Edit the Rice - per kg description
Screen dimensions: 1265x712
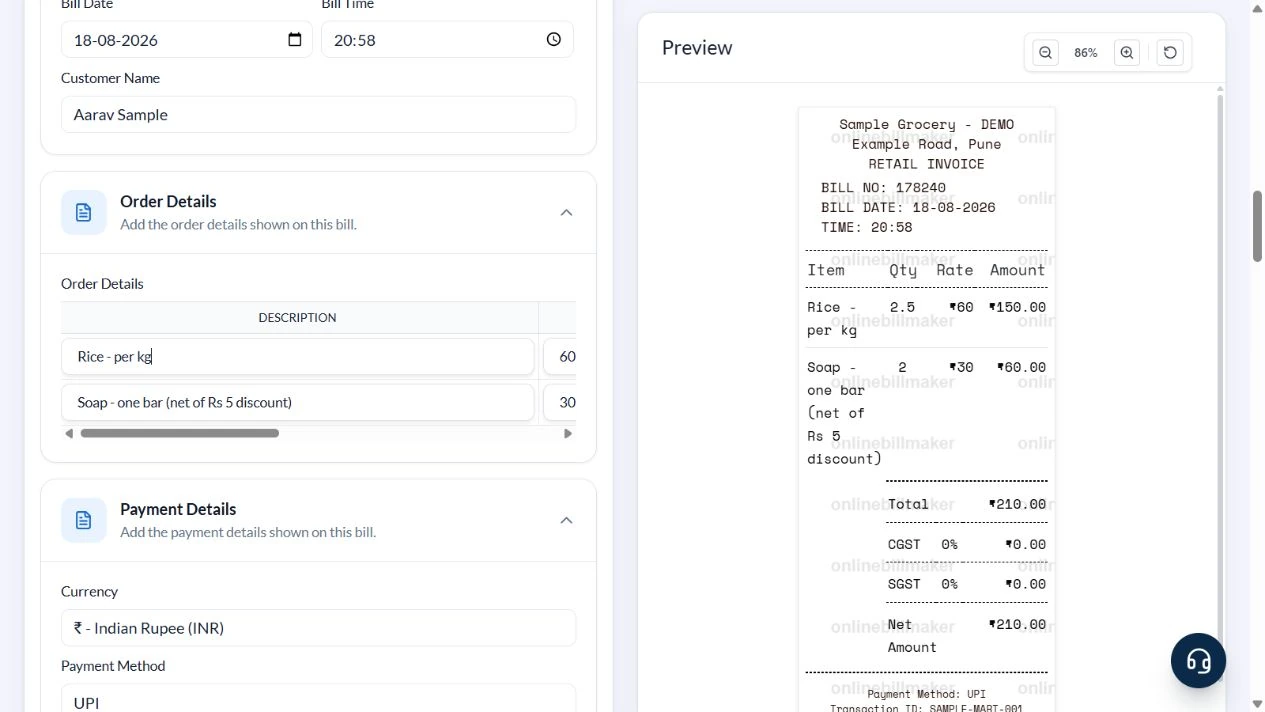(x=298, y=356)
